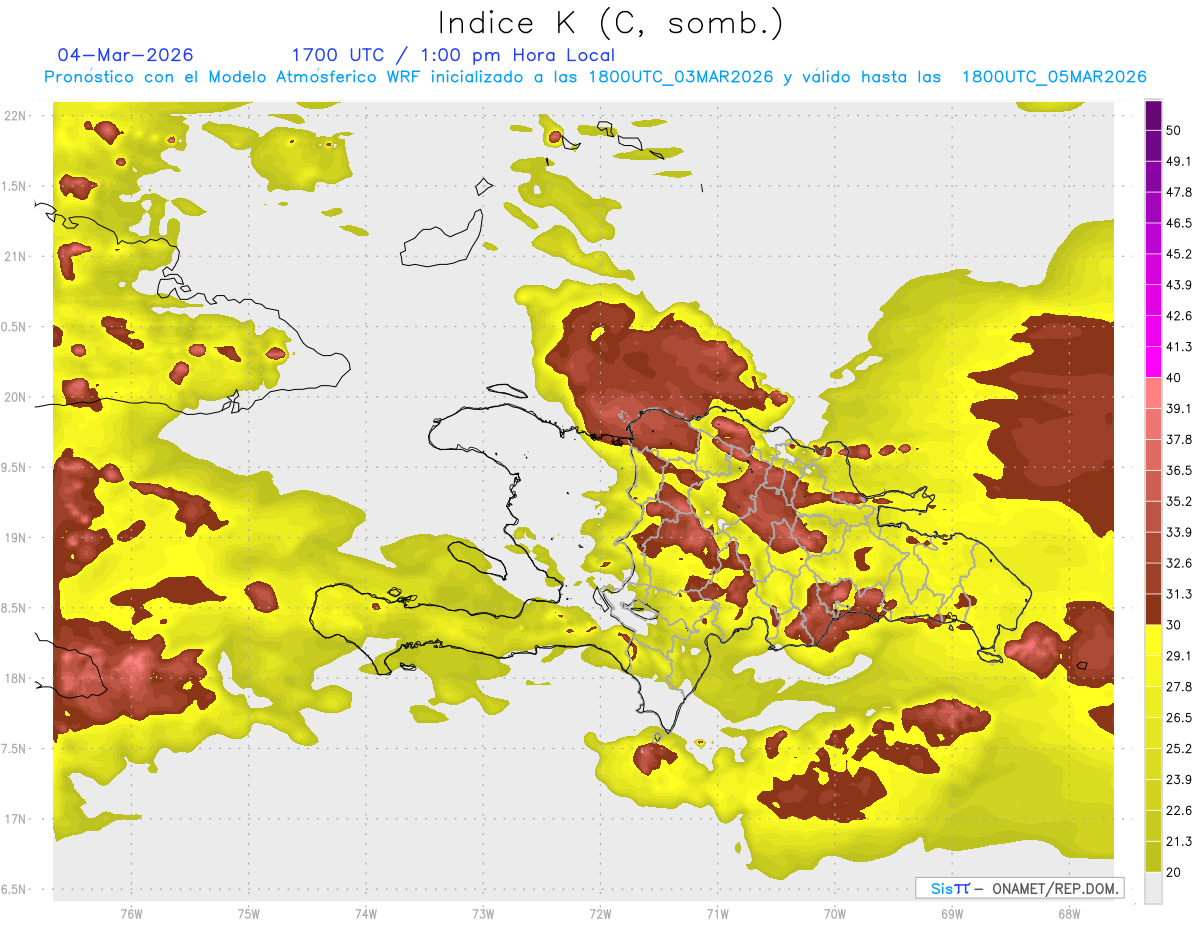Click the "69W" longitude label

[952, 914]
